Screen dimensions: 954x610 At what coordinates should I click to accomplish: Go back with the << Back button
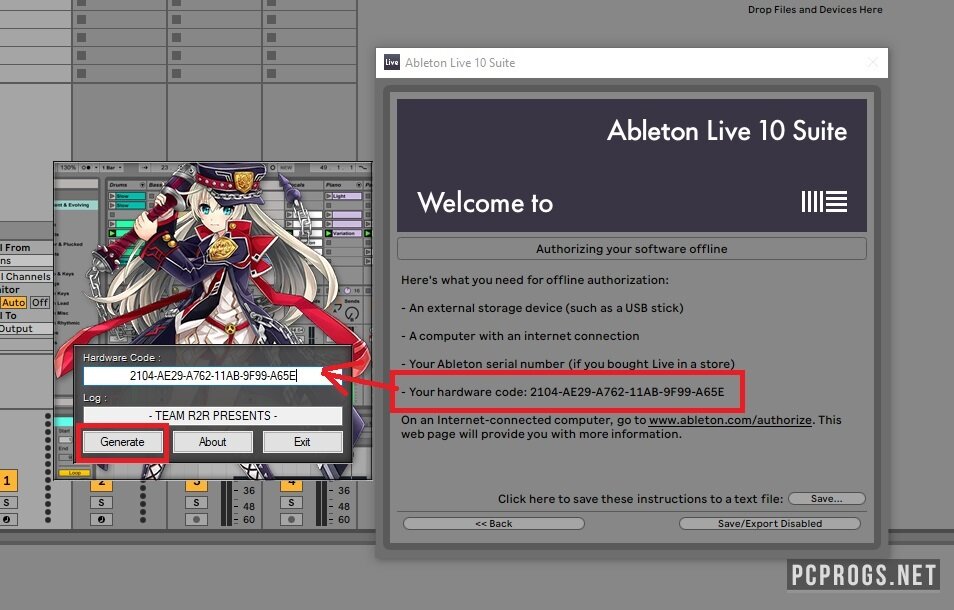493,523
